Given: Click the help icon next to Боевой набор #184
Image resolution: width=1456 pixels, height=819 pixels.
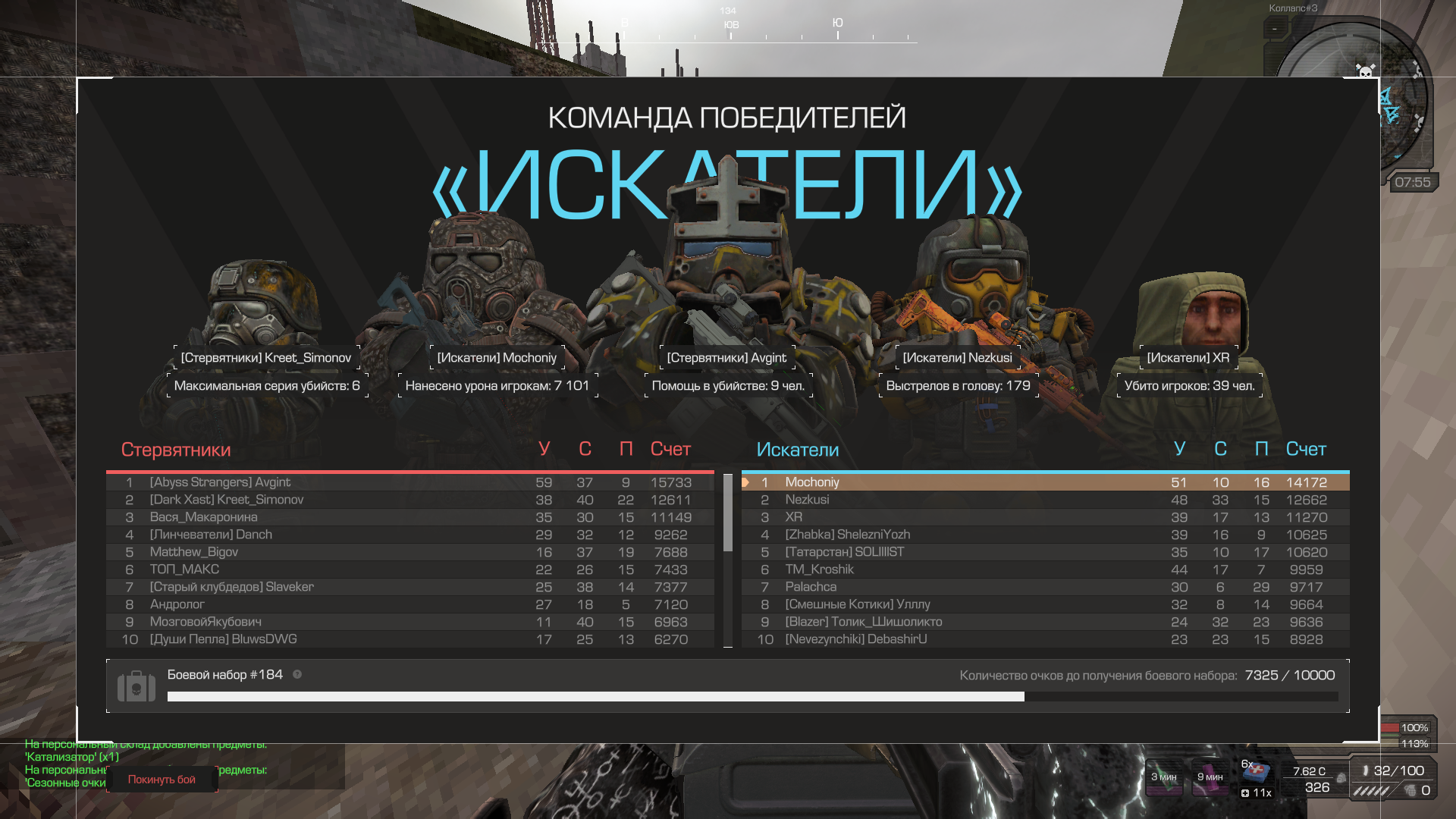Looking at the screenshot, I should click(x=297, y=674).
